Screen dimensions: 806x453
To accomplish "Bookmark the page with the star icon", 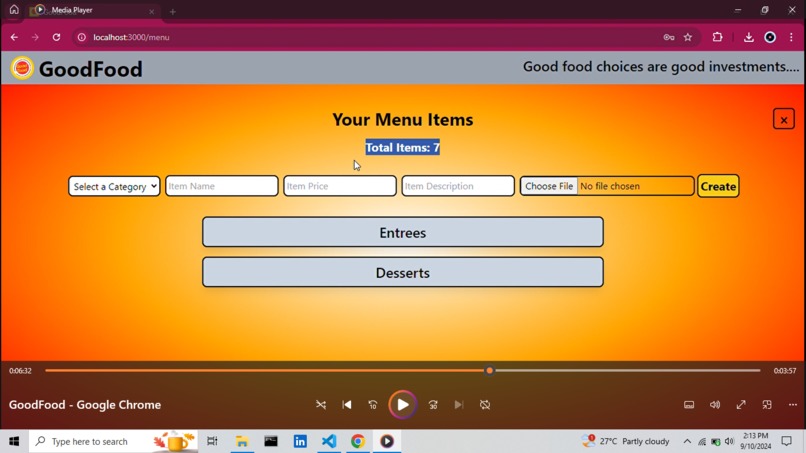I will point(688,37).
